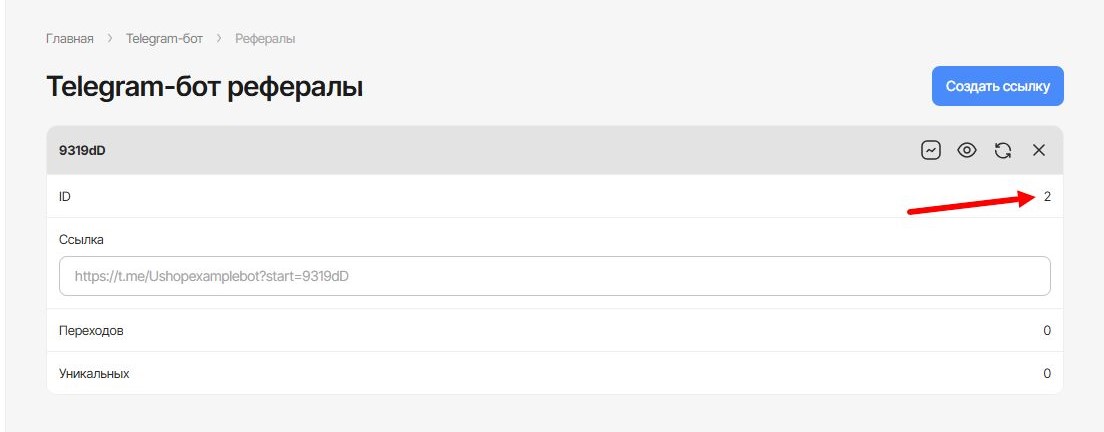Open the referral statistics chart icon
This screenshot has width=1104, height=432.
(x=931, y=150)
